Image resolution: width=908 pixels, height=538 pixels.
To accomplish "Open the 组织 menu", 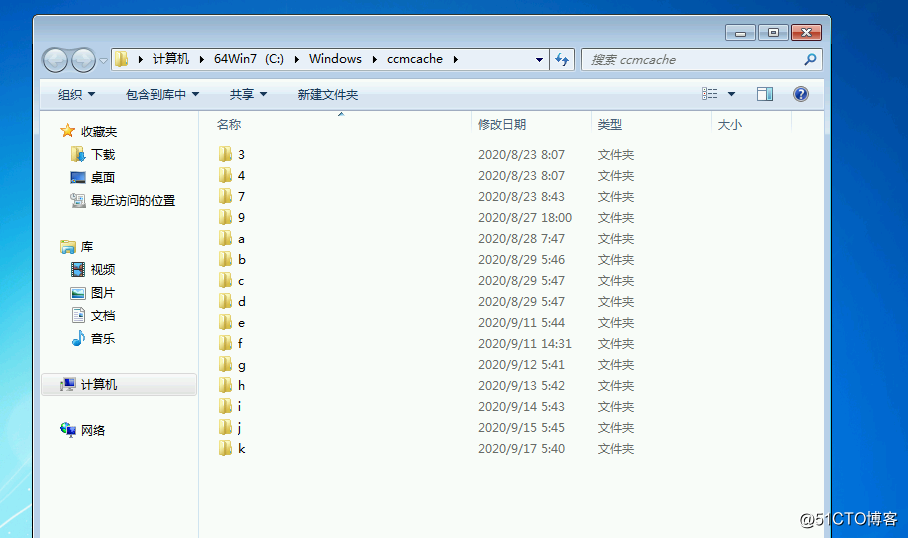I will click(76, 94).
